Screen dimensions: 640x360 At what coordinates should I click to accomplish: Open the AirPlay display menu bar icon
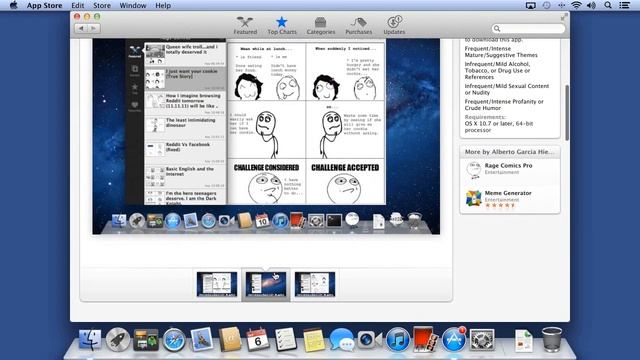coord(530,5)
